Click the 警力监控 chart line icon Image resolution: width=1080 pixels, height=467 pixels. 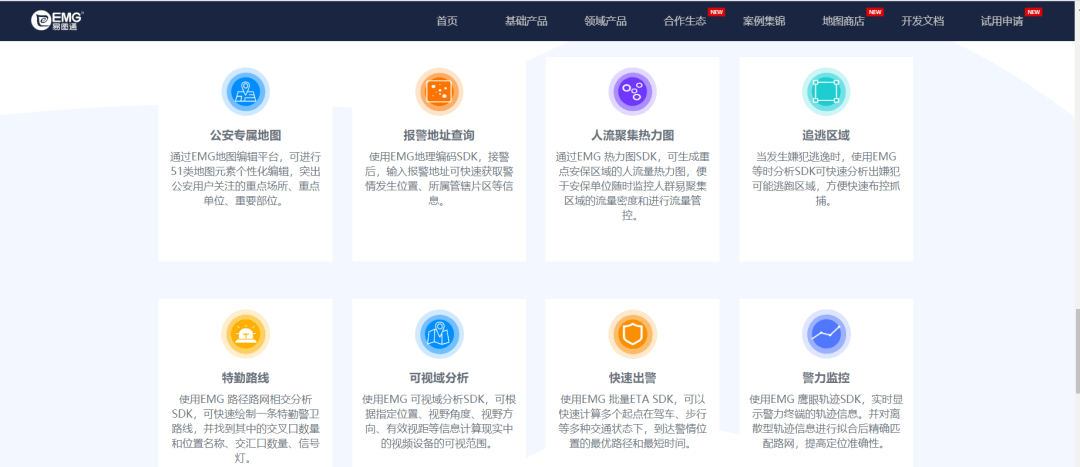pyautogui.click(x=826, y=334)
